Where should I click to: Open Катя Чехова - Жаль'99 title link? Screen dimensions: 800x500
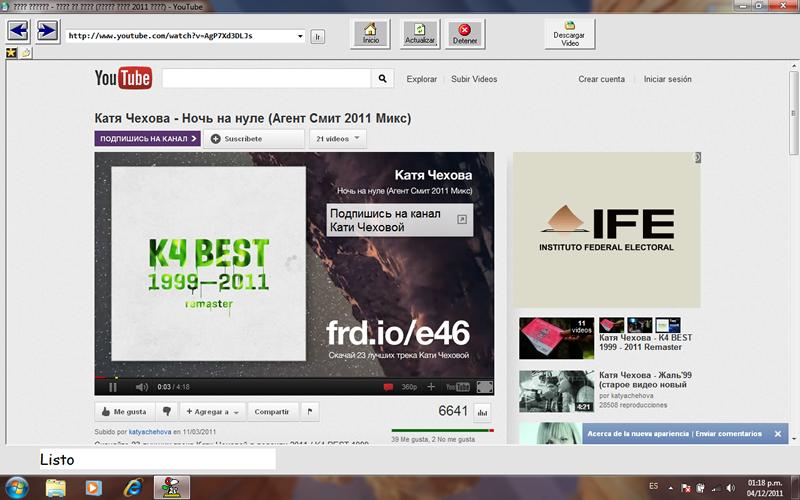point(645,380)
